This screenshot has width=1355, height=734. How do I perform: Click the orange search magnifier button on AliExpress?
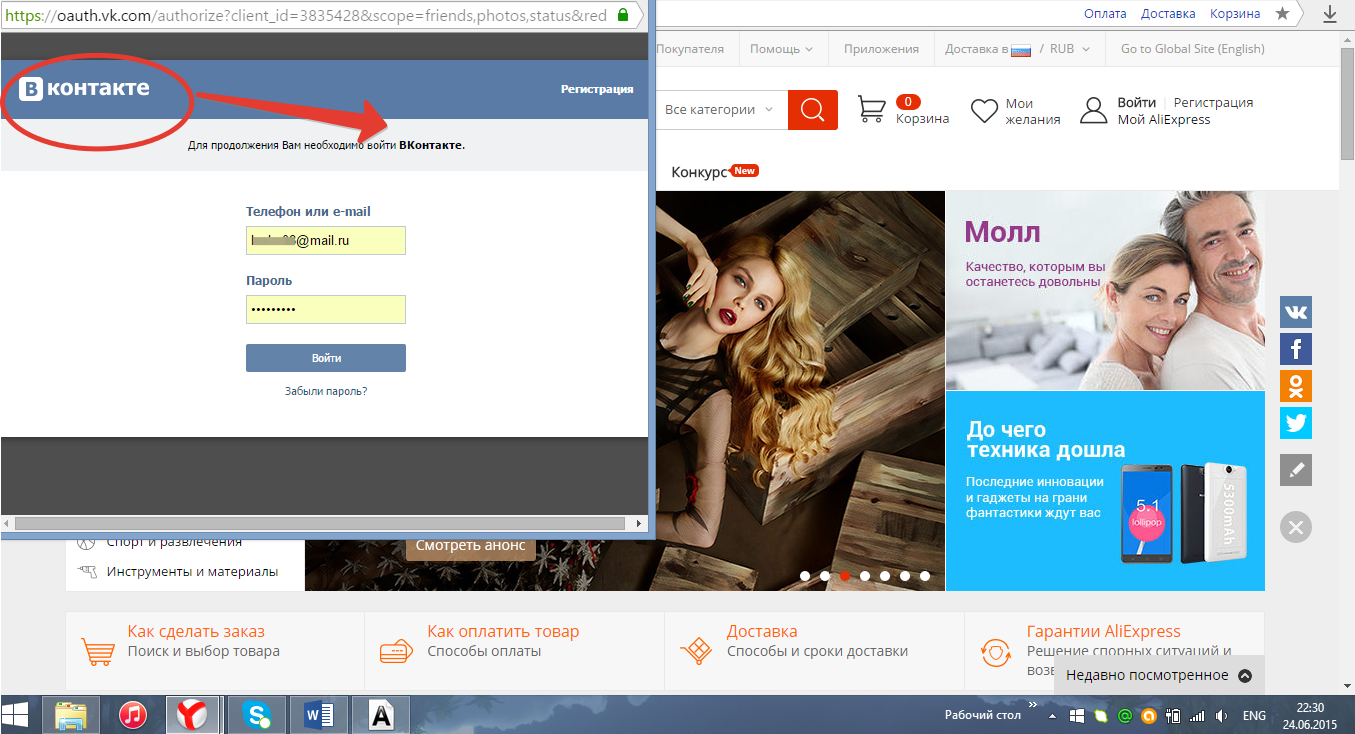click(812, 110)
